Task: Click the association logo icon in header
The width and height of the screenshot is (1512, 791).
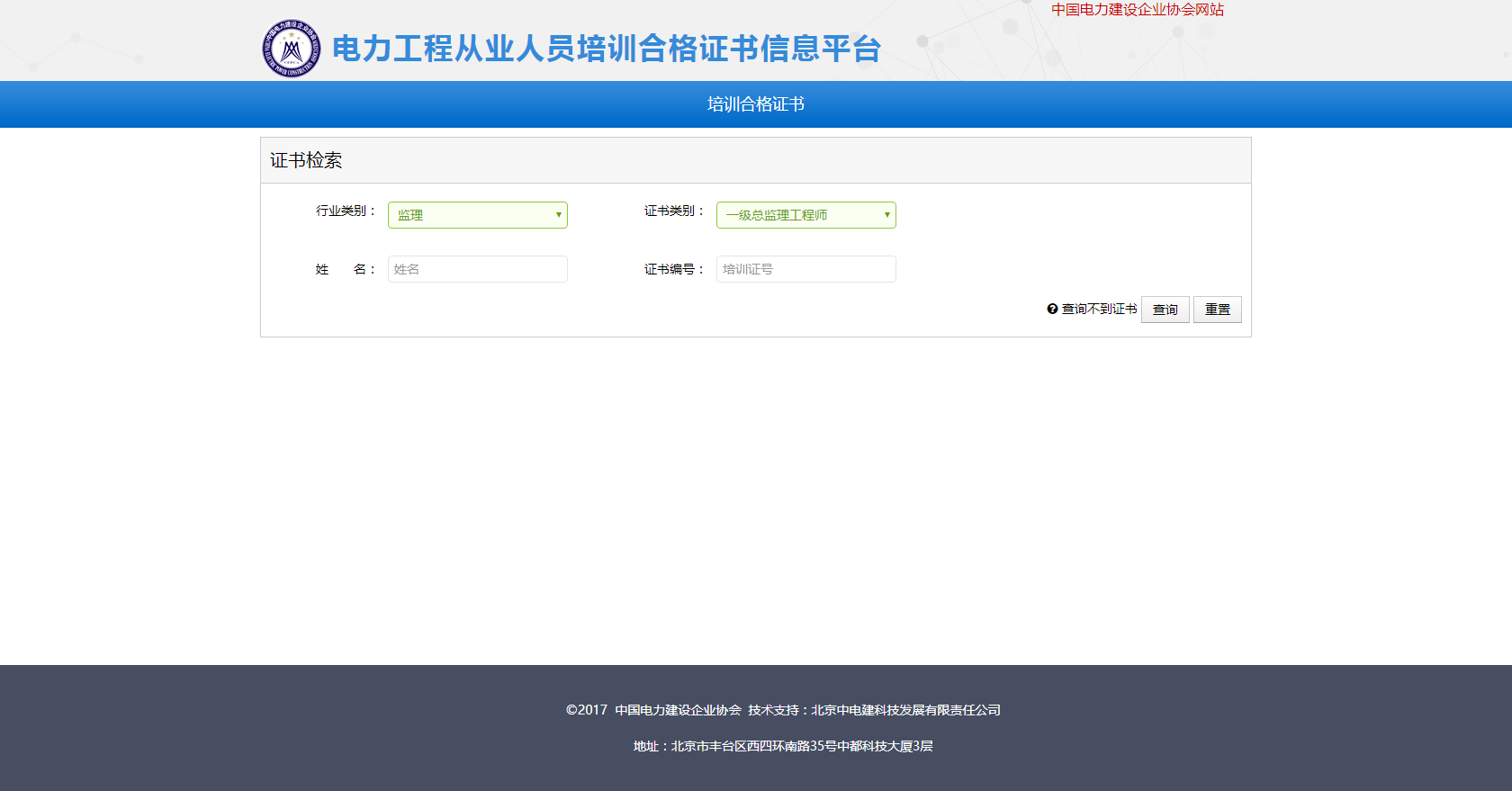Action: click(x=291, y=49)
